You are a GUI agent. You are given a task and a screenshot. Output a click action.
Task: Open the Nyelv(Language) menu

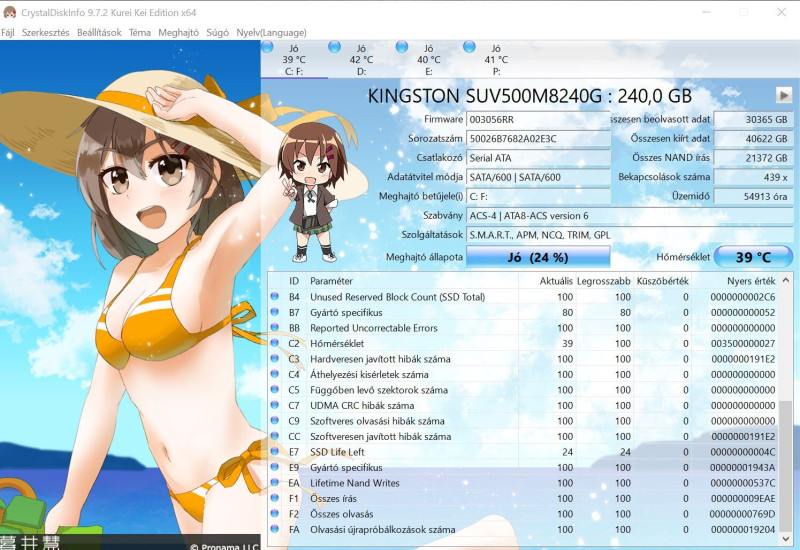(x=271, y=33)
